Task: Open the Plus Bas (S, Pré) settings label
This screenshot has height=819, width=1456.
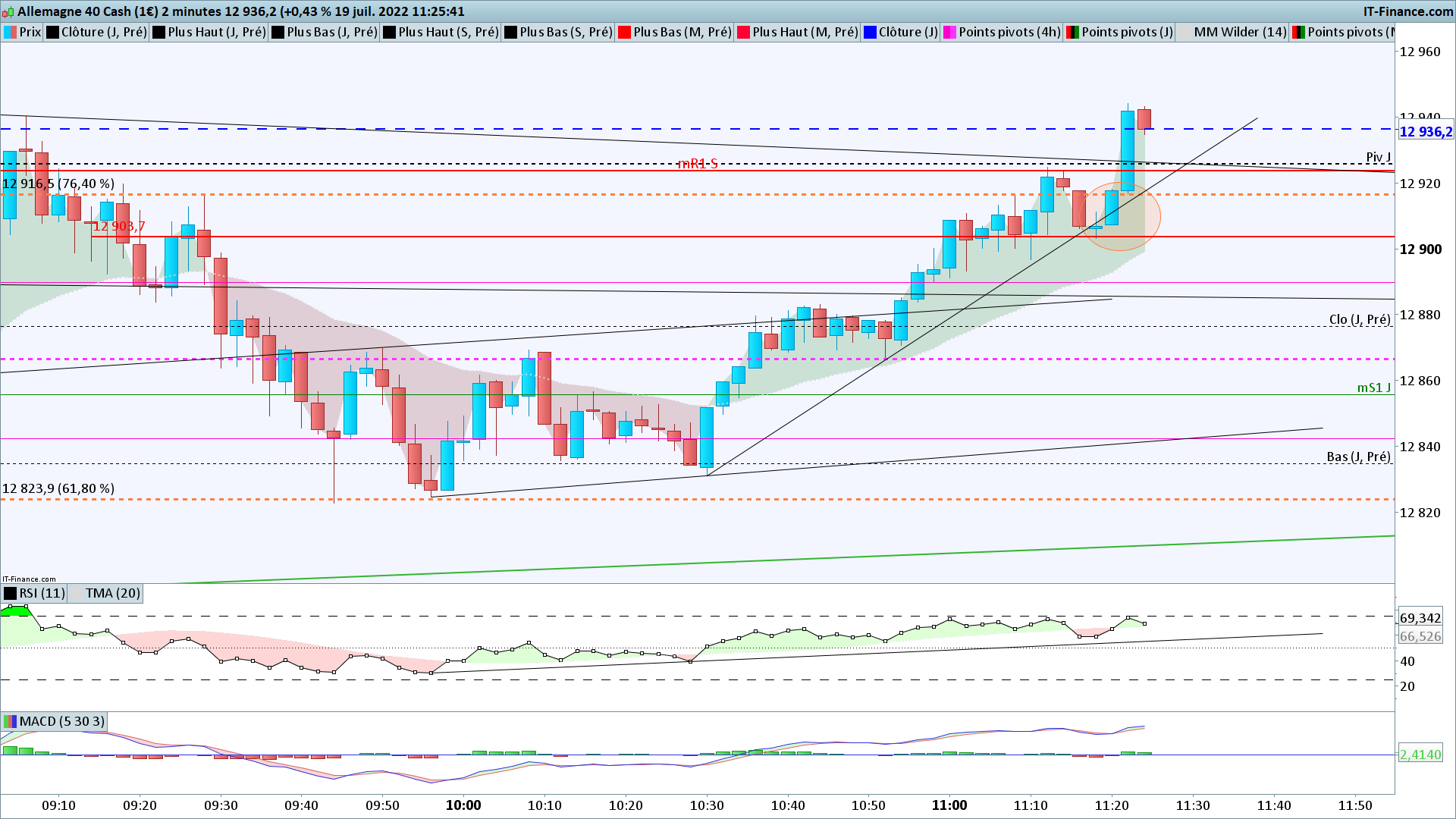Action: click(565, 32)
